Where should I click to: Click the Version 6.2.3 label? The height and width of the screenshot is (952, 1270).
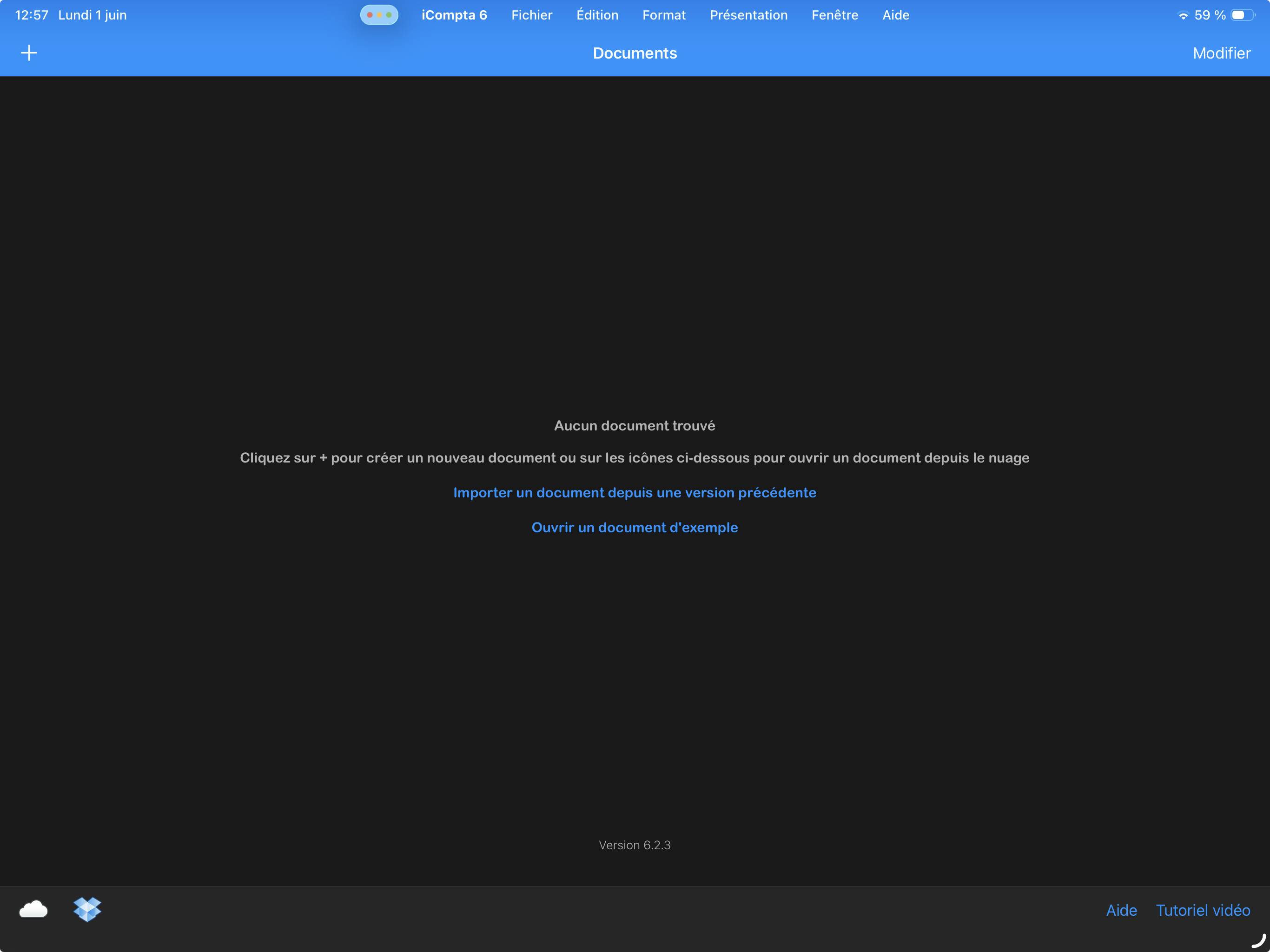635,845
